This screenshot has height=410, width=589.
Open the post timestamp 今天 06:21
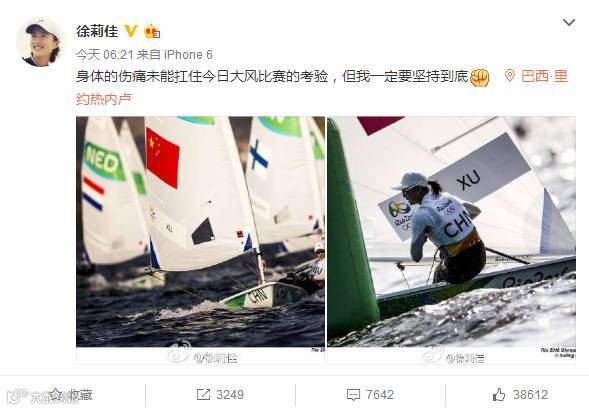105,55
